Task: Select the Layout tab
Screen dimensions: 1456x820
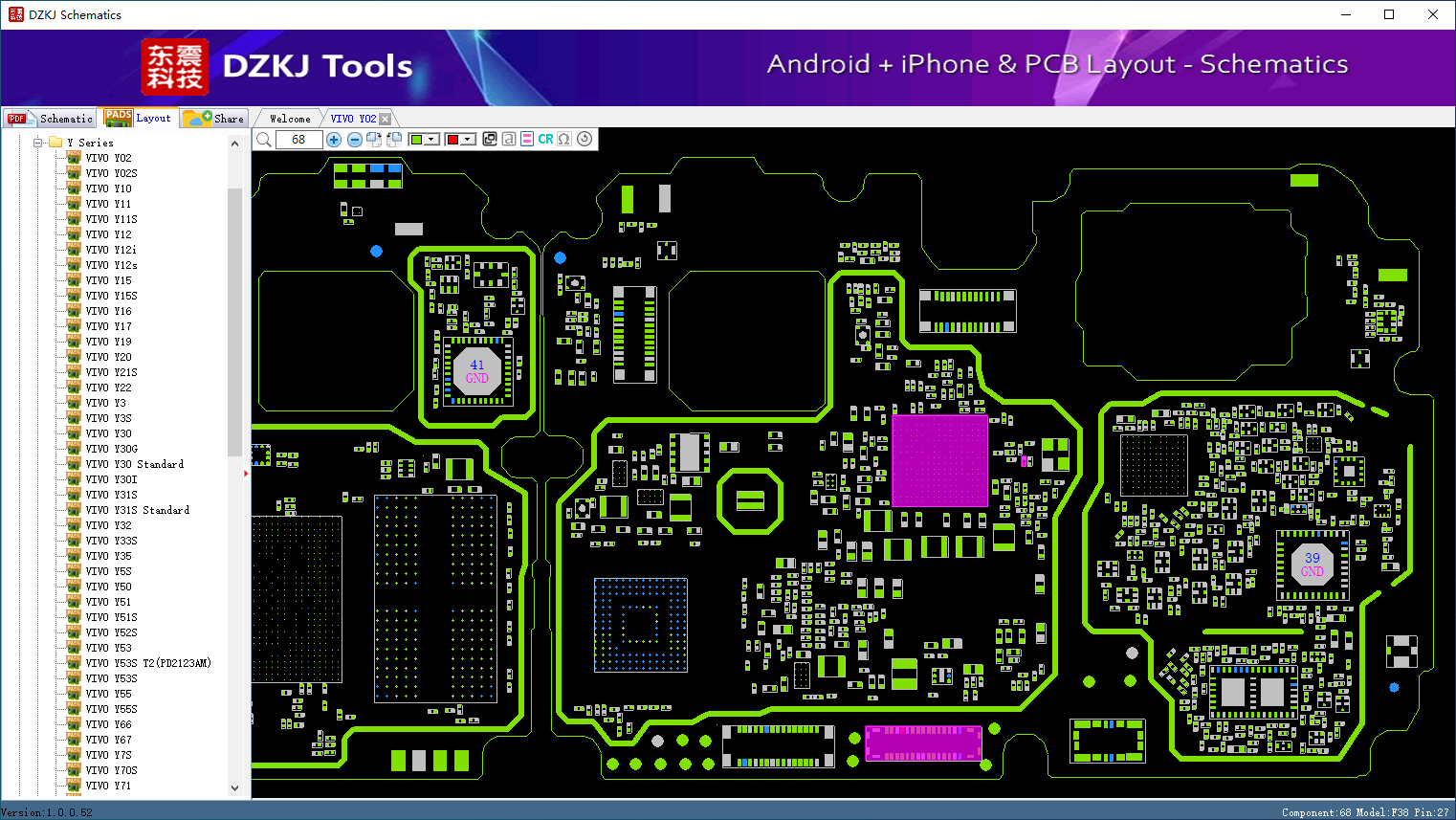Action: coord(139,118)
